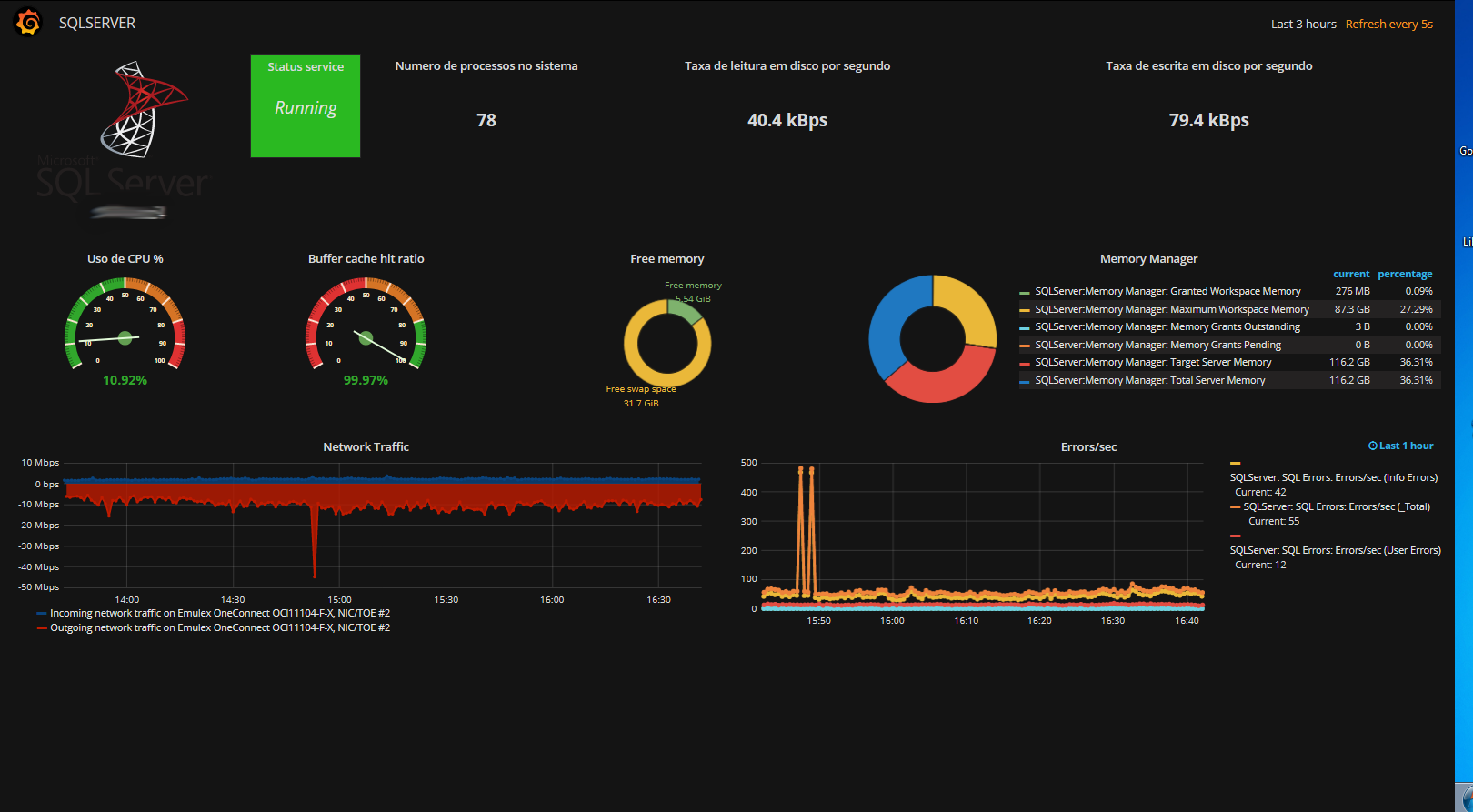Screen dimensions: 1473x812
Task: Open the SQLSERVER dashboard picker
Action: (97, 23)
